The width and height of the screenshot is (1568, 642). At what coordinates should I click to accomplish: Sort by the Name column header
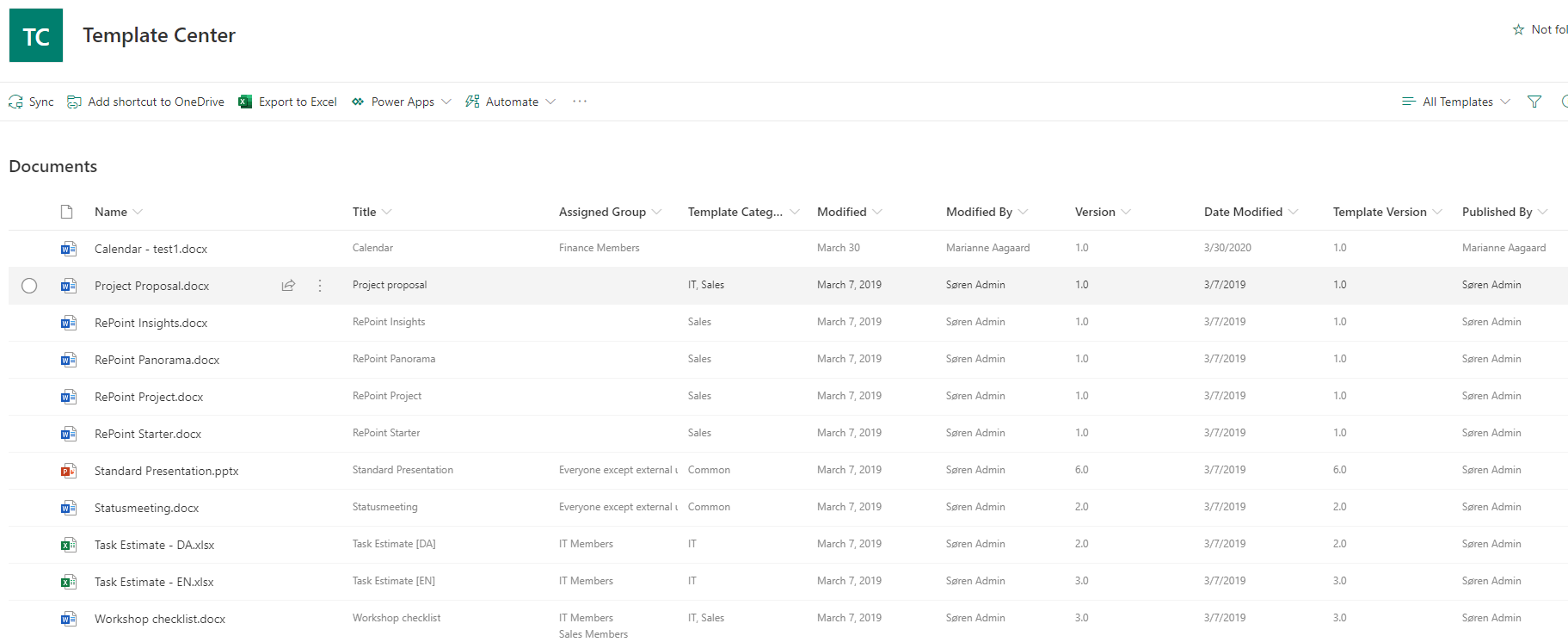coord(111,212)
